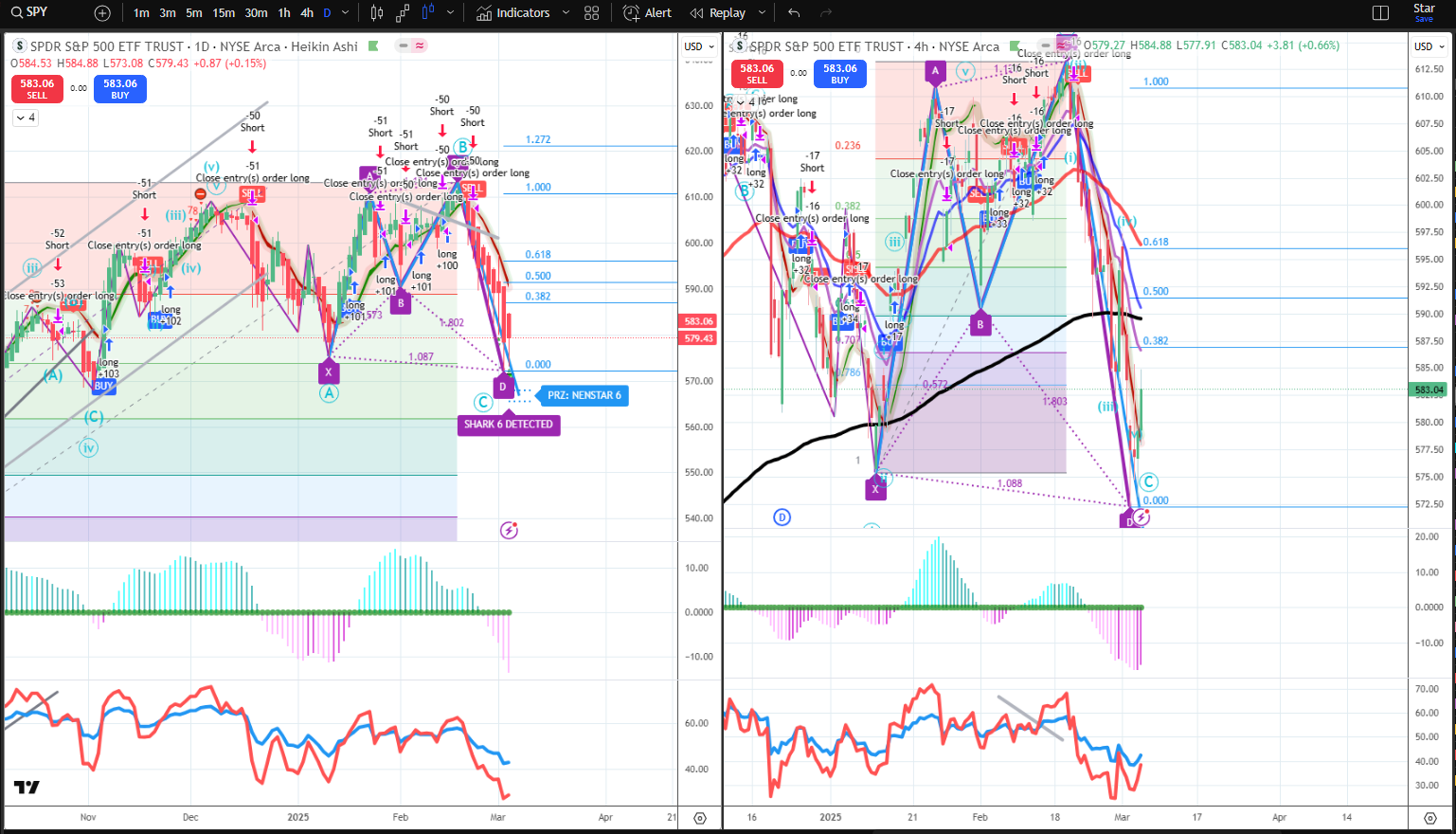Select the purple B pattern point on 4h chart

point(980,323)
